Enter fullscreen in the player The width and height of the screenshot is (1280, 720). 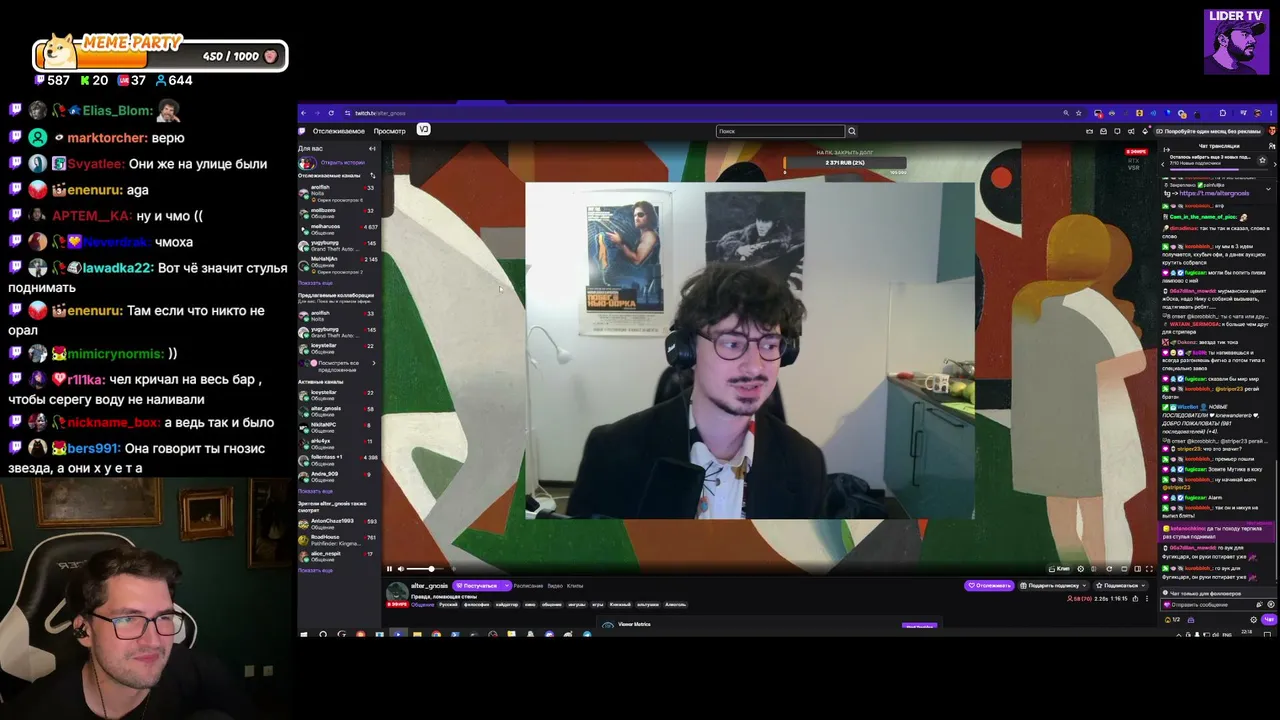[x=1149, y=569]
